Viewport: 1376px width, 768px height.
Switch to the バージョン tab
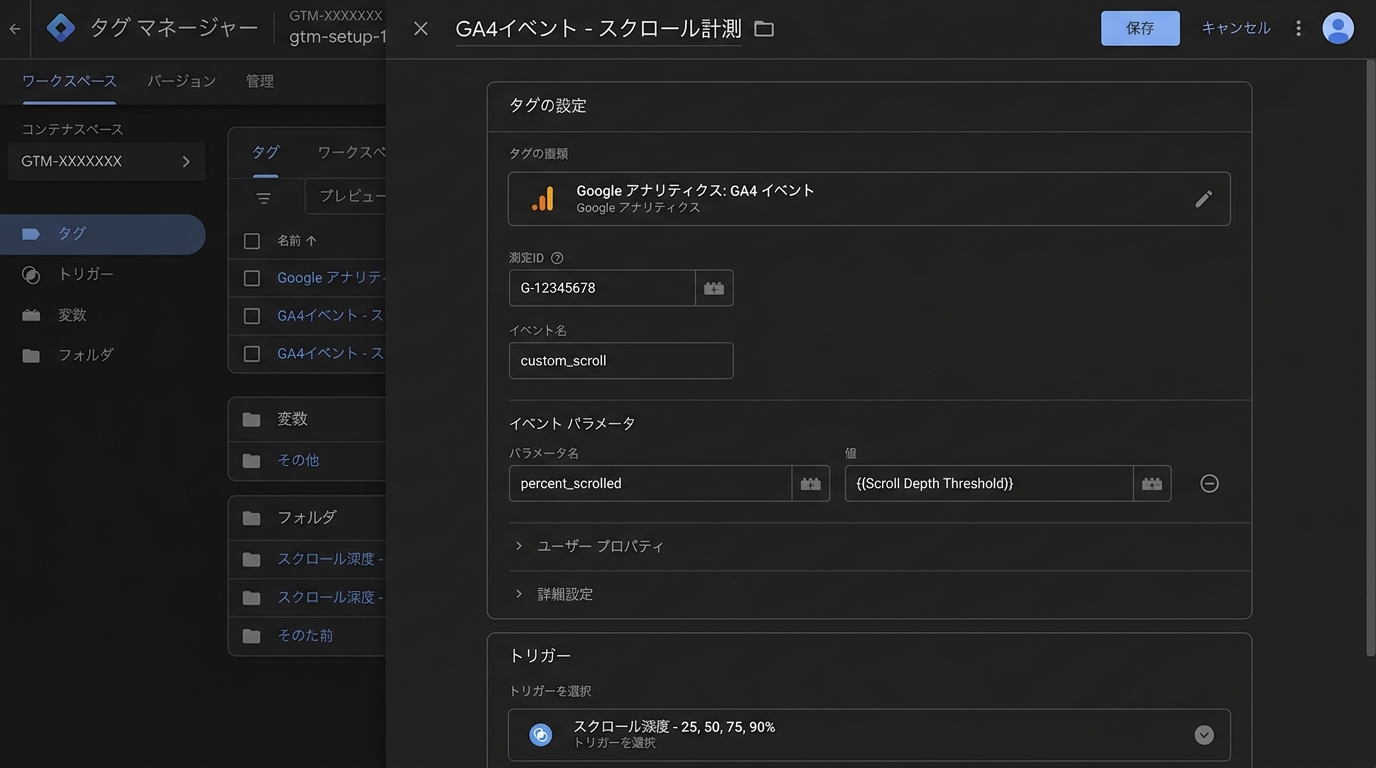[181, 81]
